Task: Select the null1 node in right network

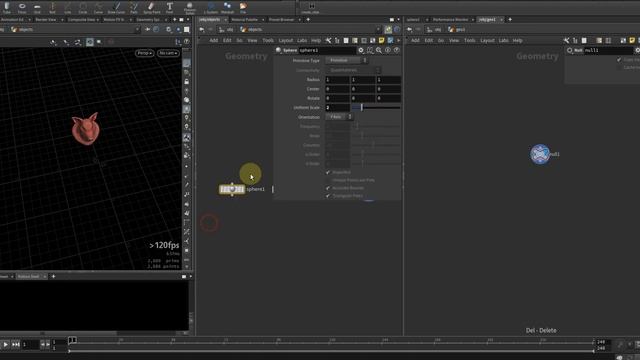Action: tap(540, 154)
